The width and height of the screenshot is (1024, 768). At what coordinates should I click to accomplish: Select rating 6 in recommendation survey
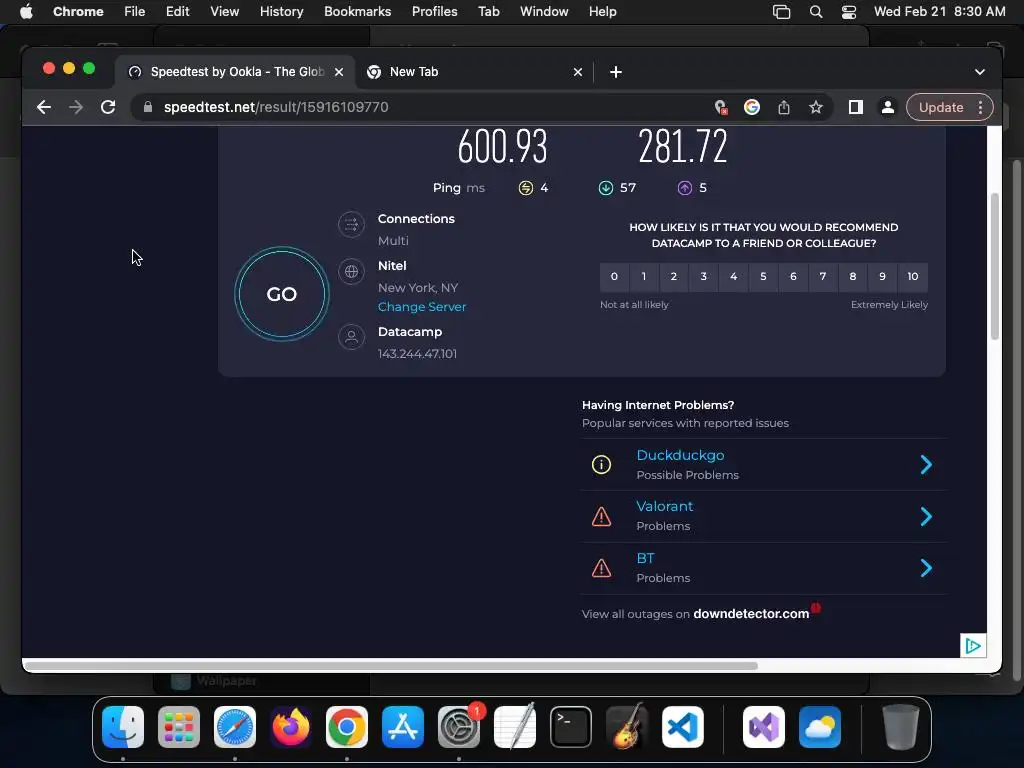[x=793, y=276]
